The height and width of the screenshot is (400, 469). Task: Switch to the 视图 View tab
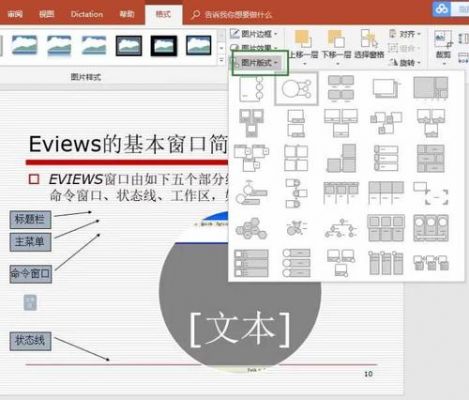click(x=46, y=14)
